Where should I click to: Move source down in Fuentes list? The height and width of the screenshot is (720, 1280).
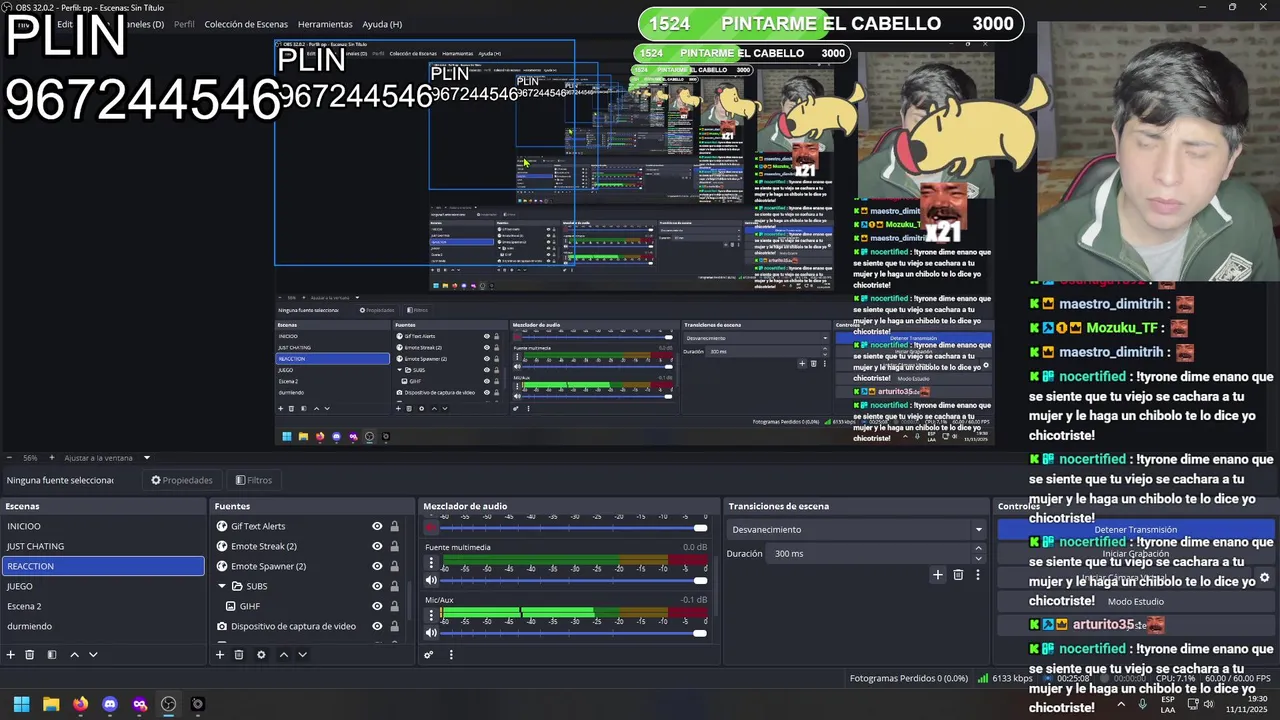(302, 655)
